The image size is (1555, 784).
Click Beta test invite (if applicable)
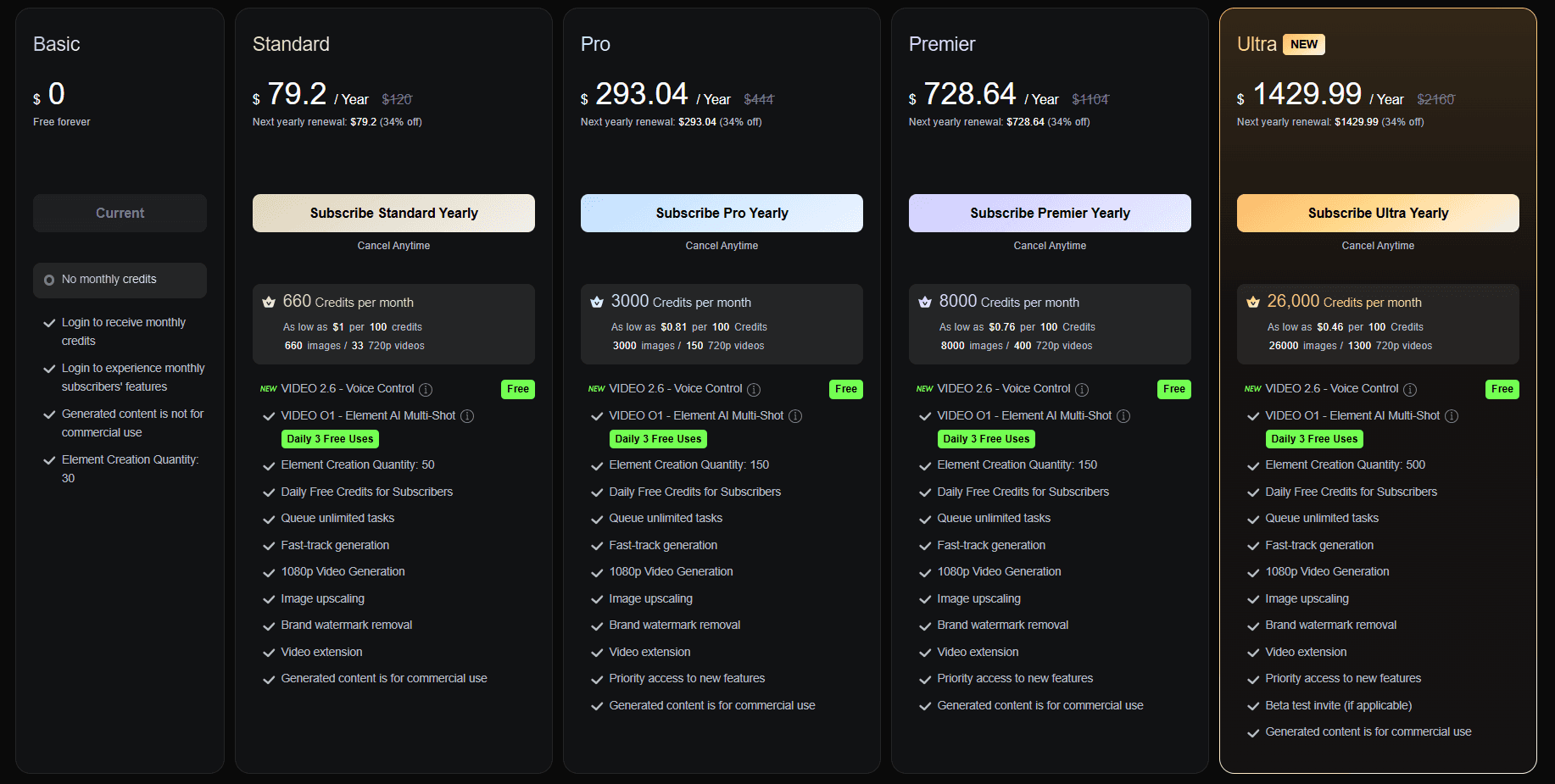click(1339, 705)
